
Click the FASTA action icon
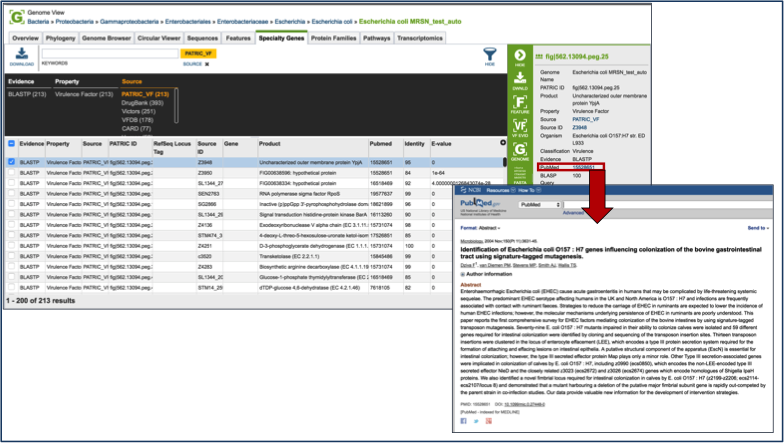[520, 174]
